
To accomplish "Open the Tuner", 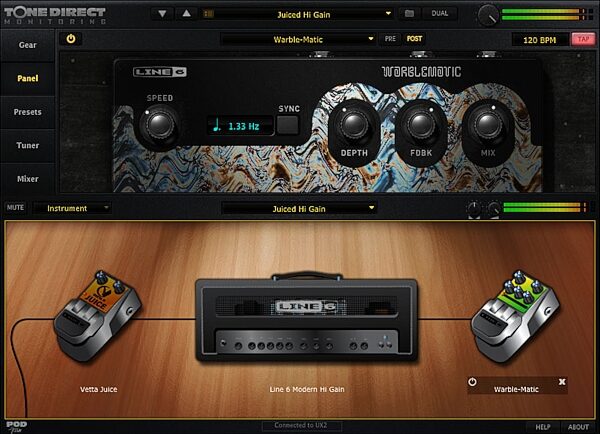I will pos(28,145).
